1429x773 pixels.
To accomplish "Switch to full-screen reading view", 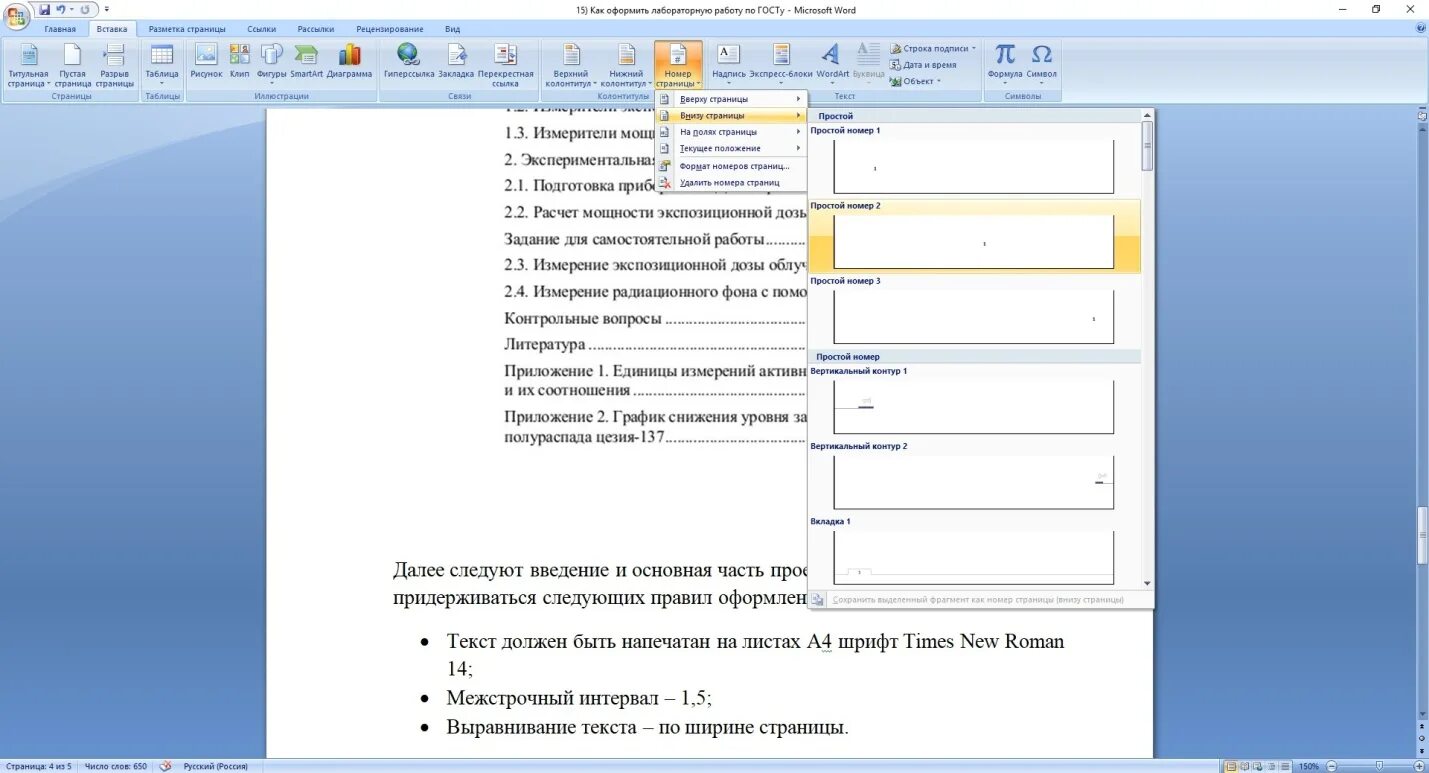I will point(1245,766).
